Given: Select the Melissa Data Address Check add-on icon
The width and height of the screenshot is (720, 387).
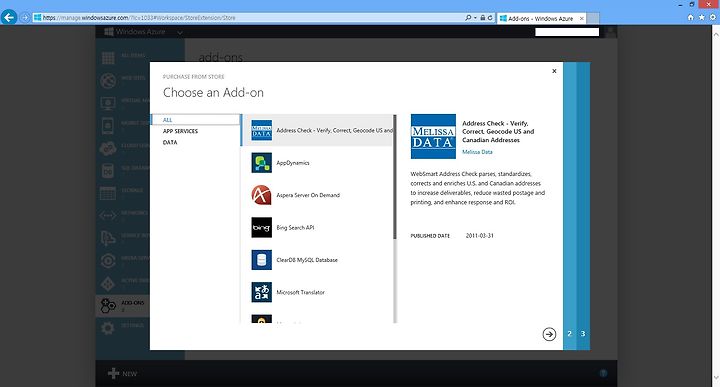Looking at the screenshot, I should [x=262, y=130].
